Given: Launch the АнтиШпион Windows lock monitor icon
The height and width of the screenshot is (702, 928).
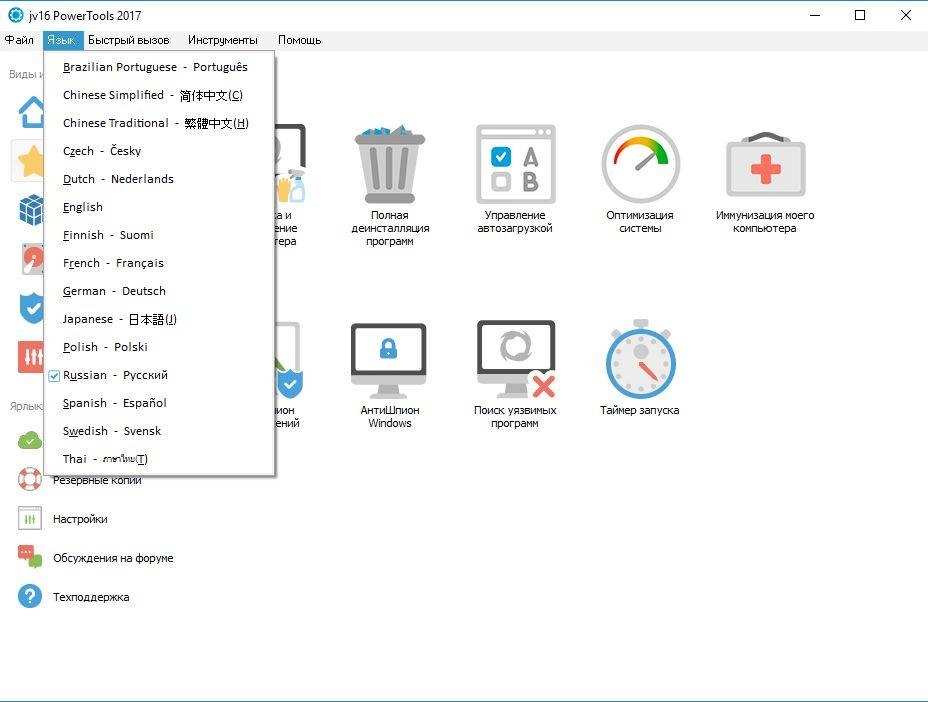Looking at the screenshot, I should pyautogui.click(x=389, y=360).
